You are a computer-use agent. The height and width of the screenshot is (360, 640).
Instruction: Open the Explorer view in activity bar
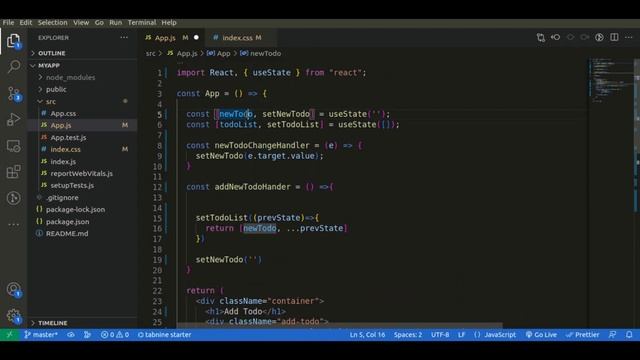13,41
